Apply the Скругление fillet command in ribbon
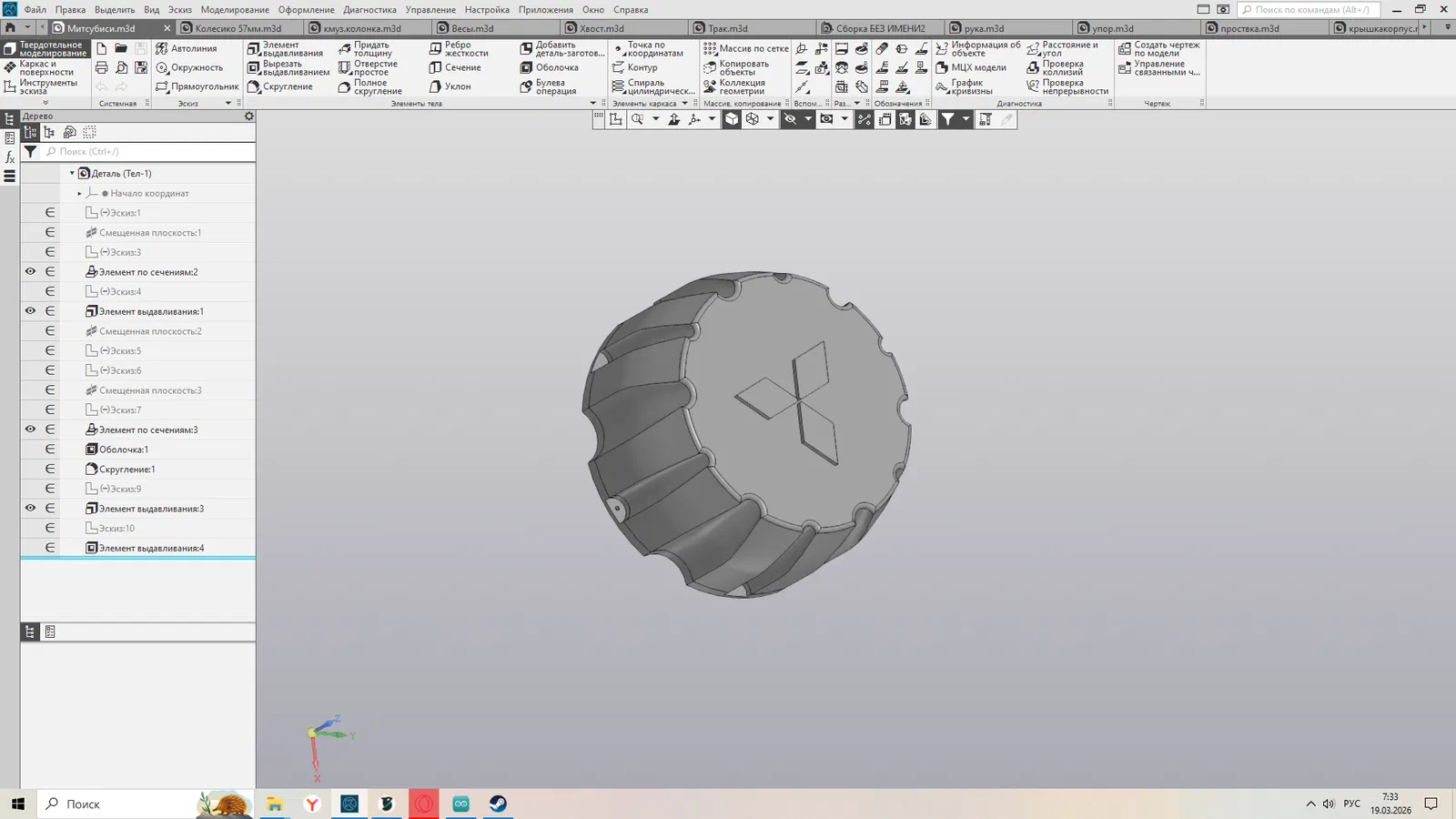1456x819 pixels. click(280, 86)
